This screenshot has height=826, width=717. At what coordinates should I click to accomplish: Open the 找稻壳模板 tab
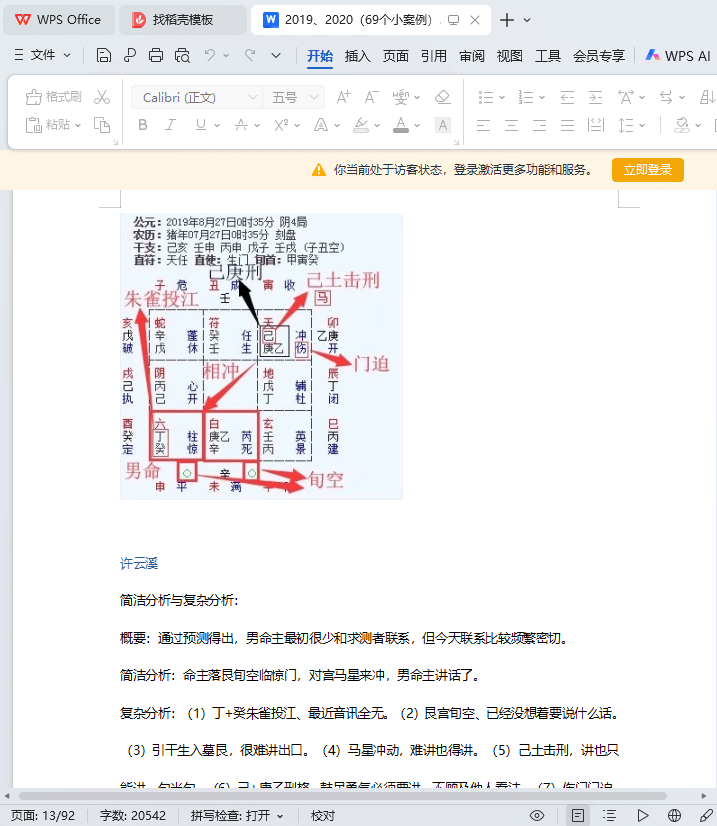(x=183, y=20)
